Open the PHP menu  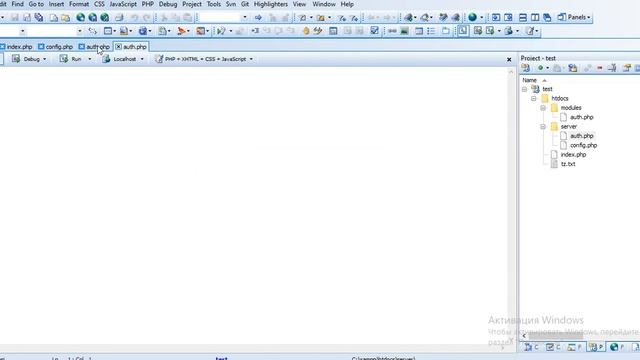tap(147, 4)
